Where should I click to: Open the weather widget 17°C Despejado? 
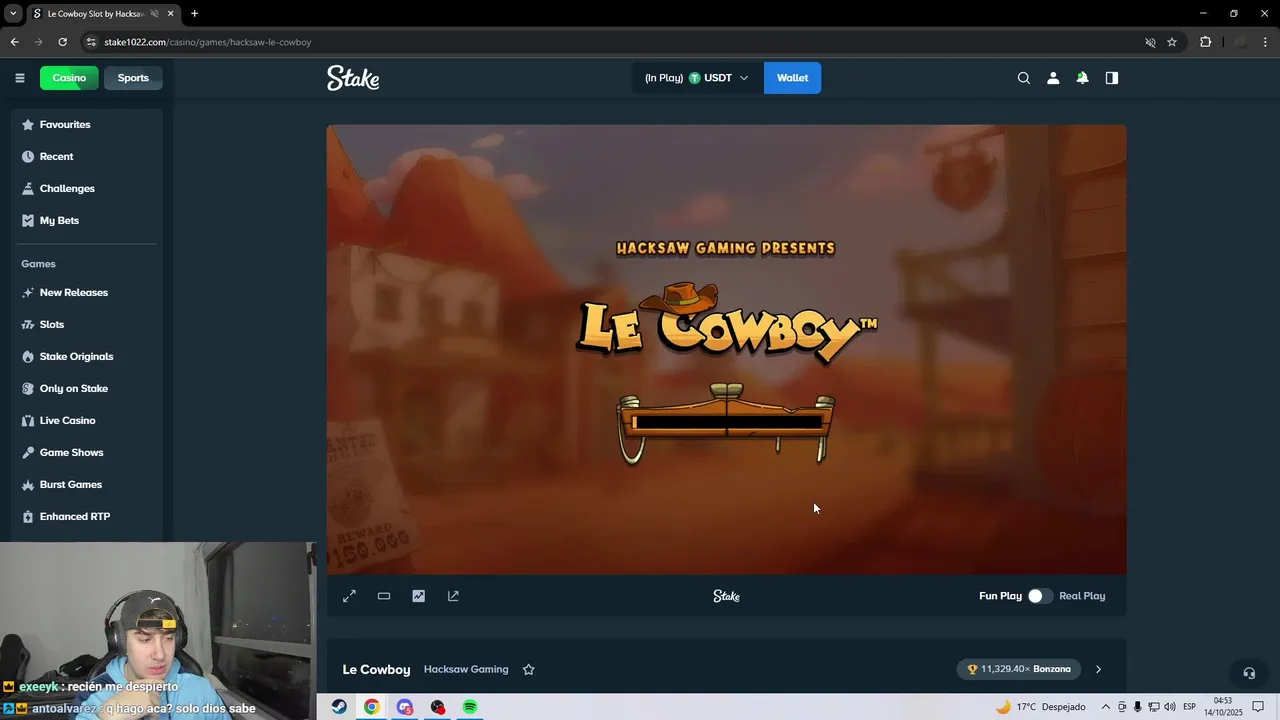pos(1040,707)
